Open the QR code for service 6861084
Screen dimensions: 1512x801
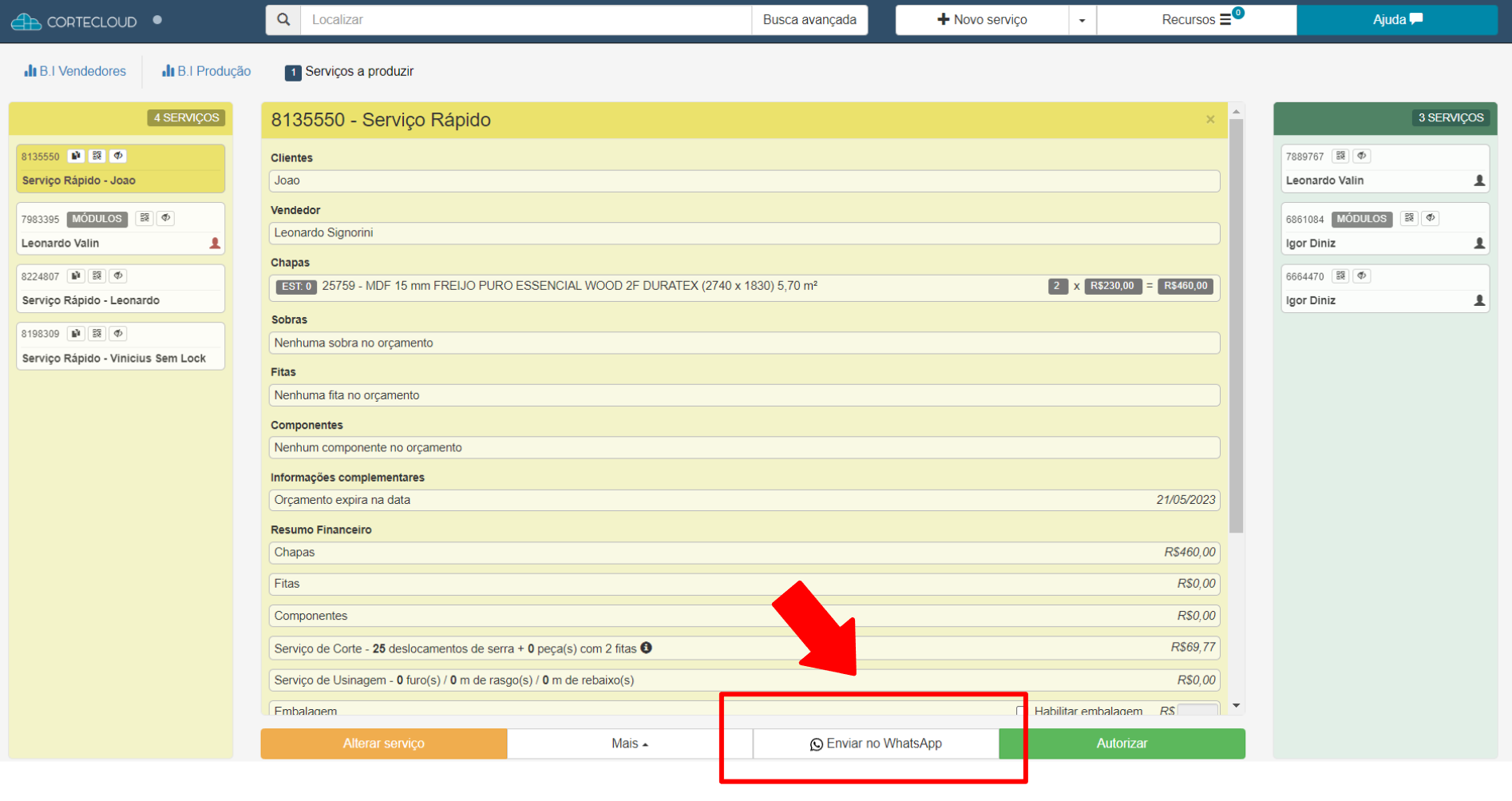1410,218
